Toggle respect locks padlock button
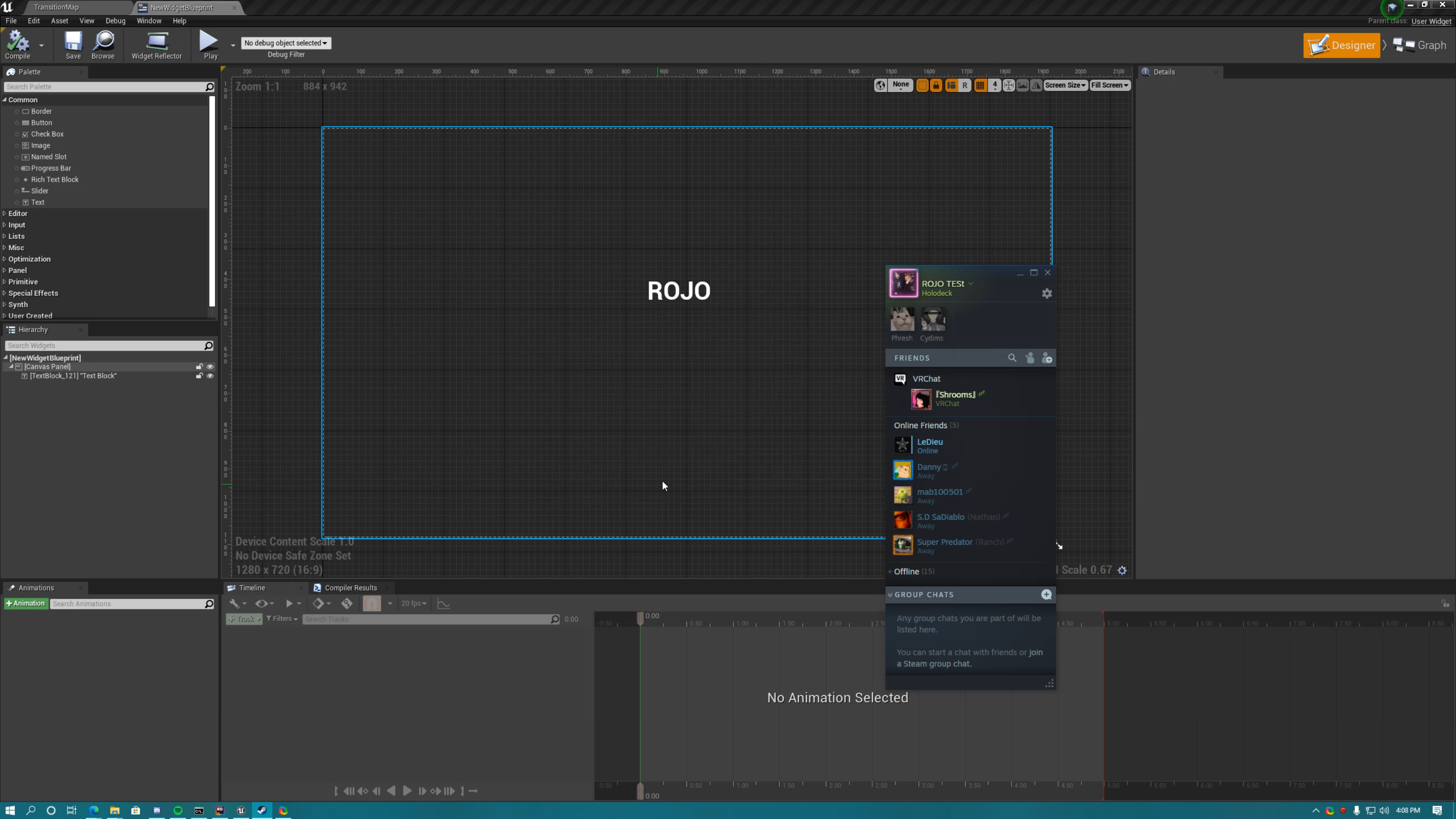This screenshot has height=819, width=1456. [x=936, y=85]
